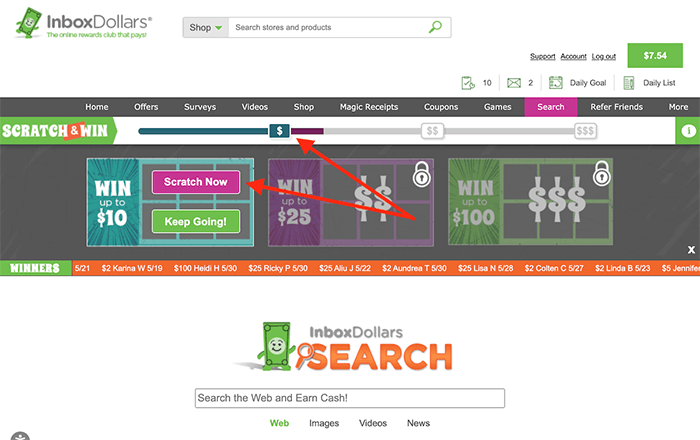Click the InboxDollars logo
Screen dimensions: 700x440
coord(83,23)
